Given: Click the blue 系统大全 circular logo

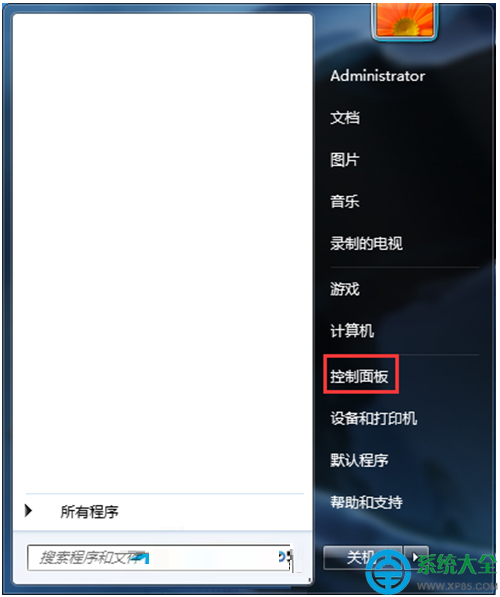Looking at the screenshot, I should coord(388,573).
